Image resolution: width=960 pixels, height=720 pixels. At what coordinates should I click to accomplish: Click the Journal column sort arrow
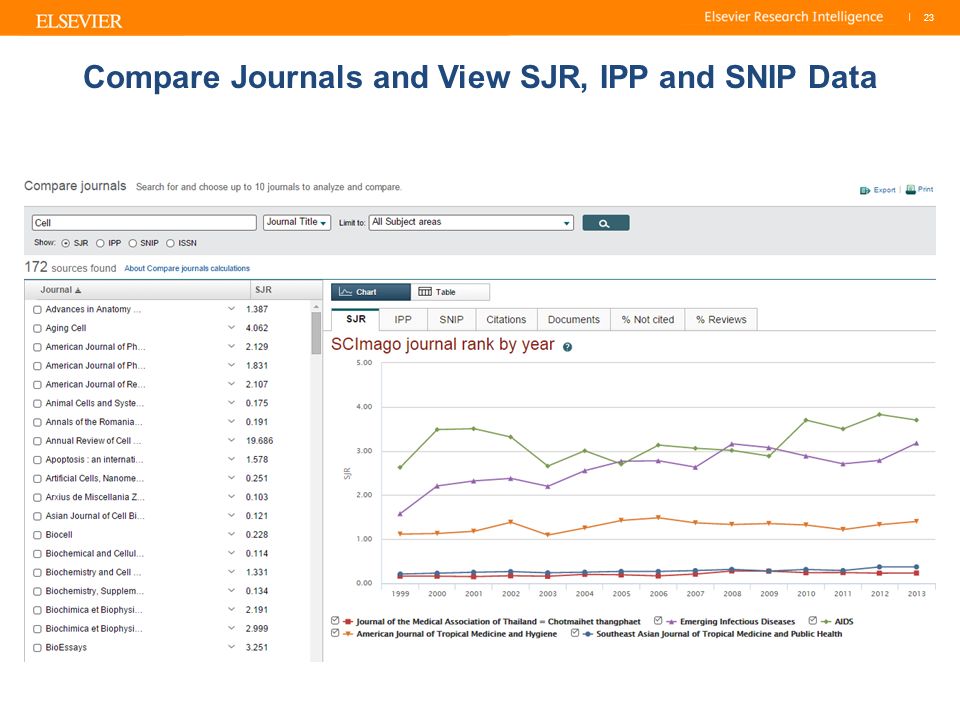pyautogui.click(x=78, y=291)
